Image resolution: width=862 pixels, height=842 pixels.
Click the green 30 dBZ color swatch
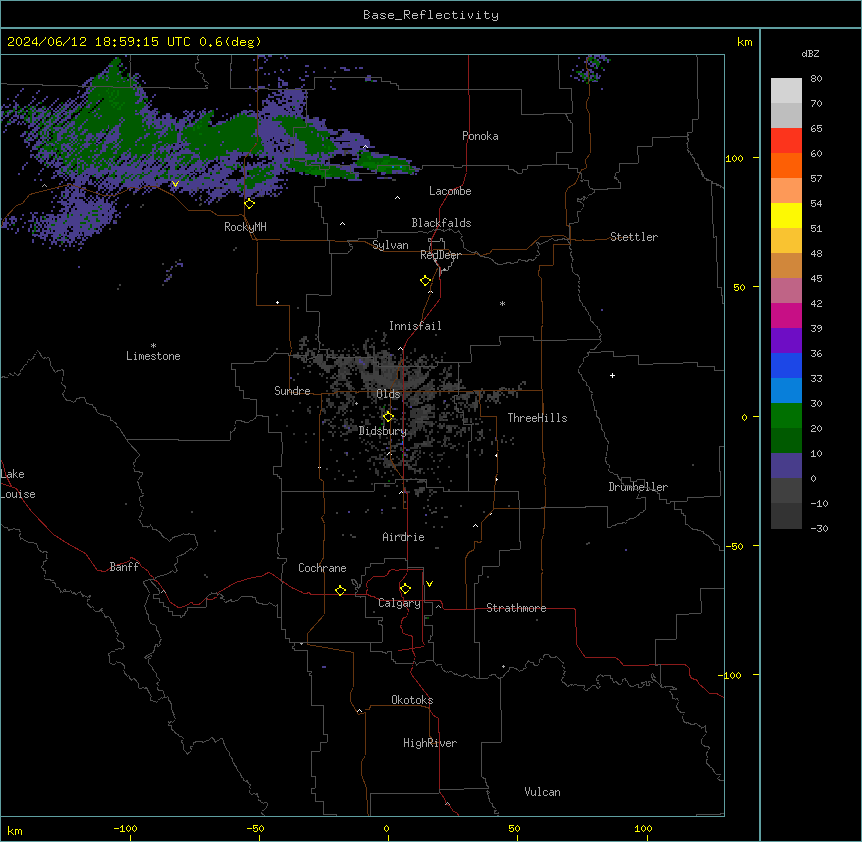point(786,416)
